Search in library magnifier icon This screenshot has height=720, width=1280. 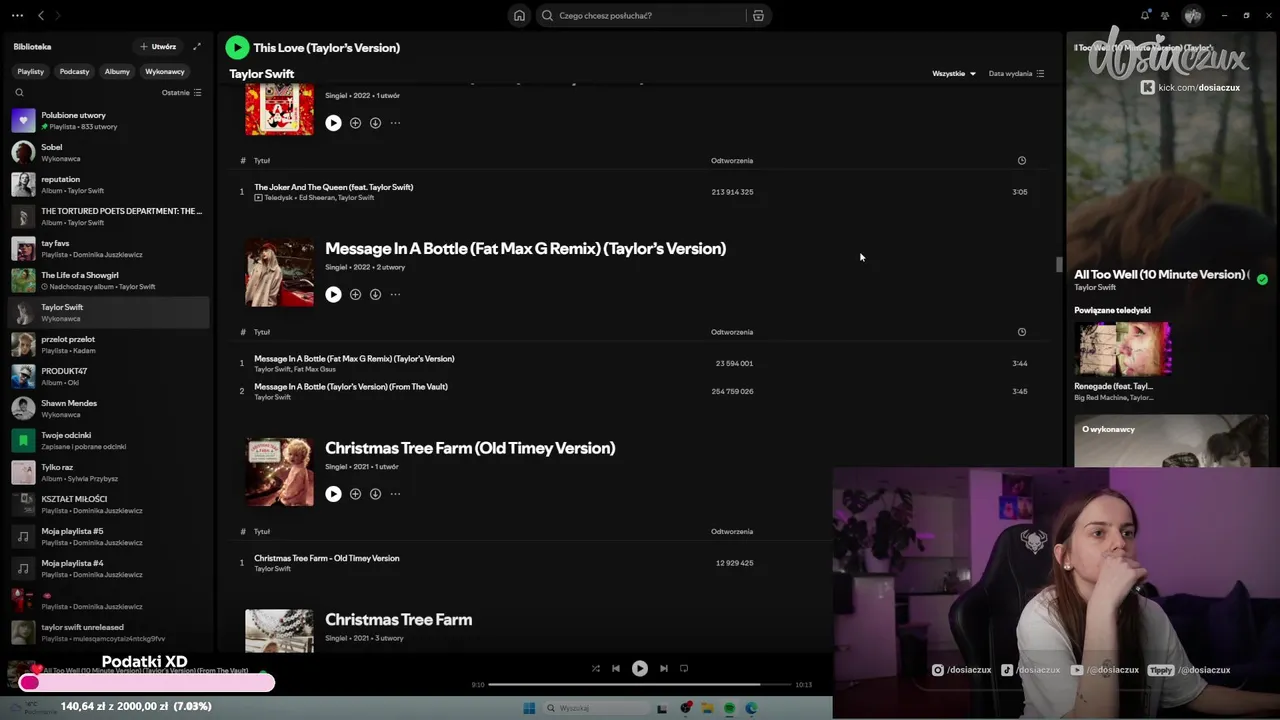pyautogui.click(x=19, y=92)
